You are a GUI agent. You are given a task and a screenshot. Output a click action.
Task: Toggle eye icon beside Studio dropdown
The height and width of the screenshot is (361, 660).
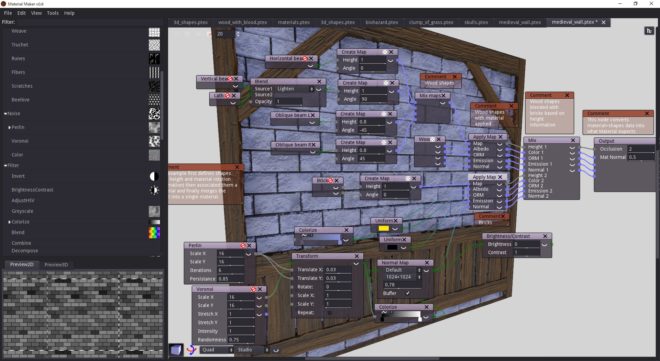(x=276, y=350)
